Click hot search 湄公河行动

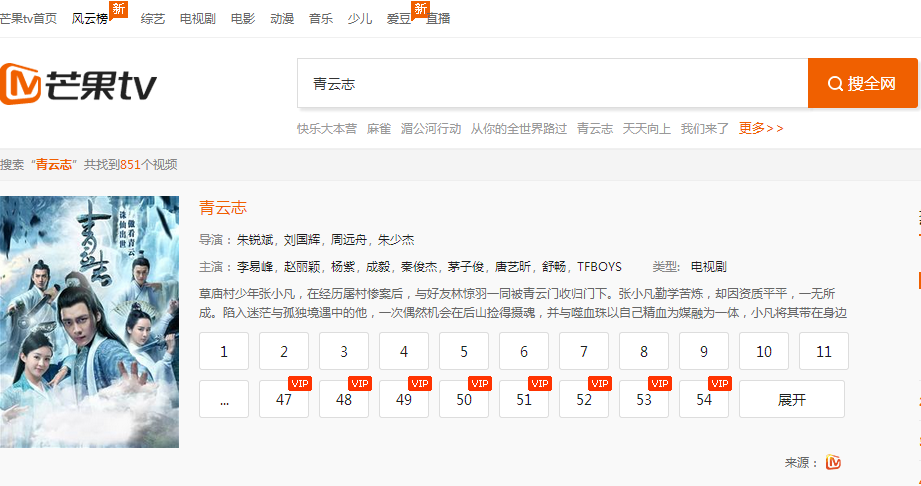point(431,129)
